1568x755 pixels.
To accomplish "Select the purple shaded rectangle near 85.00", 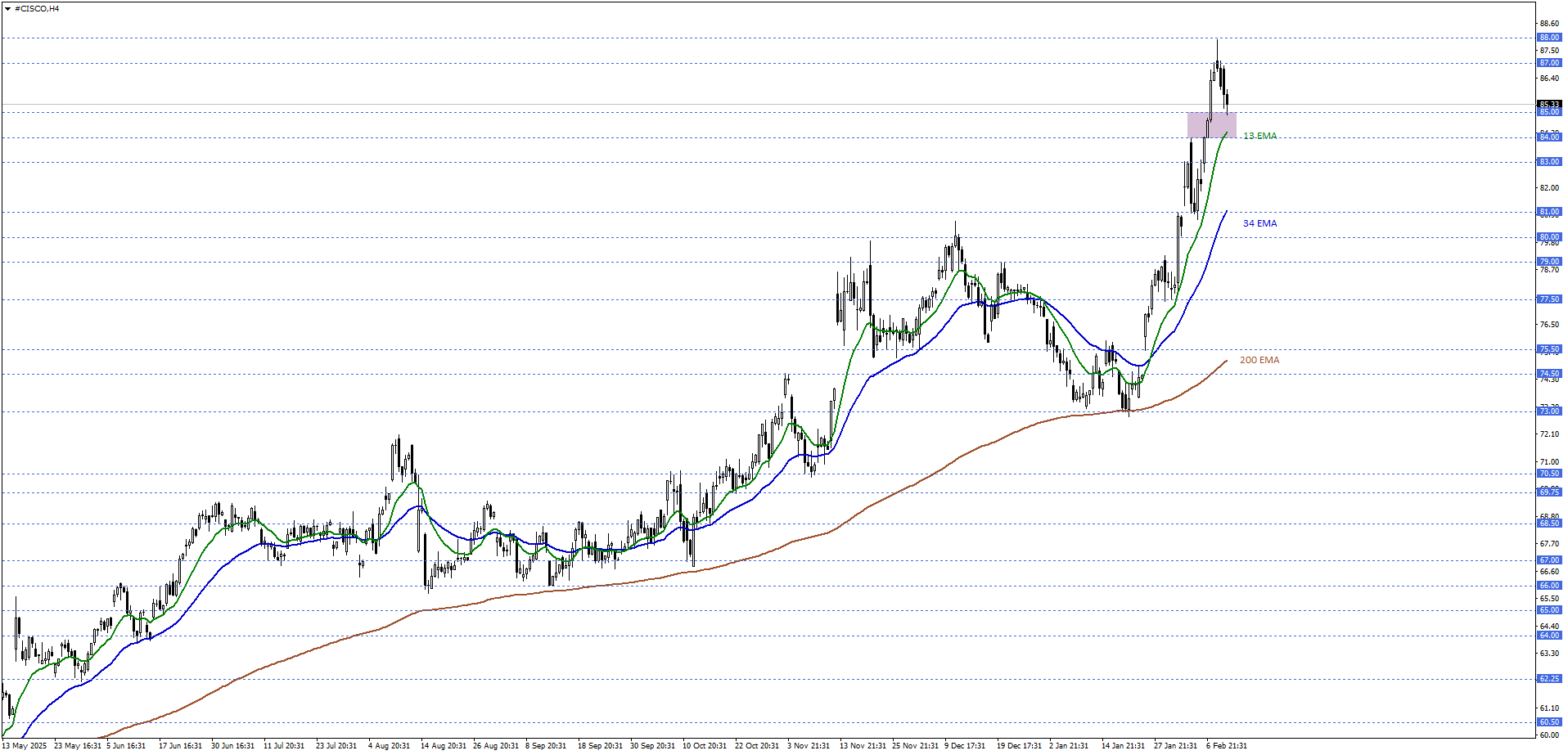I will (x=1211, y=124).
